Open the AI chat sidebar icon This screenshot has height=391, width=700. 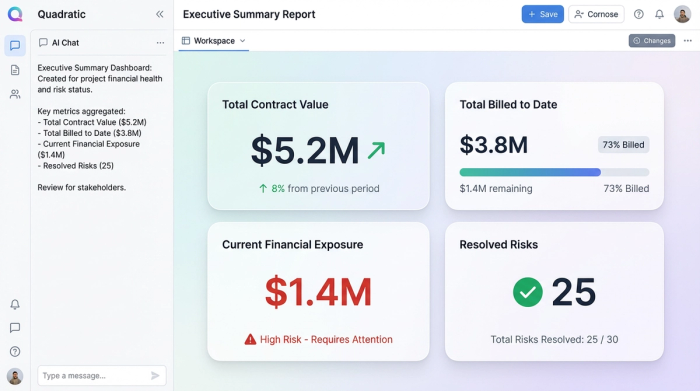[x=15, y=46]
